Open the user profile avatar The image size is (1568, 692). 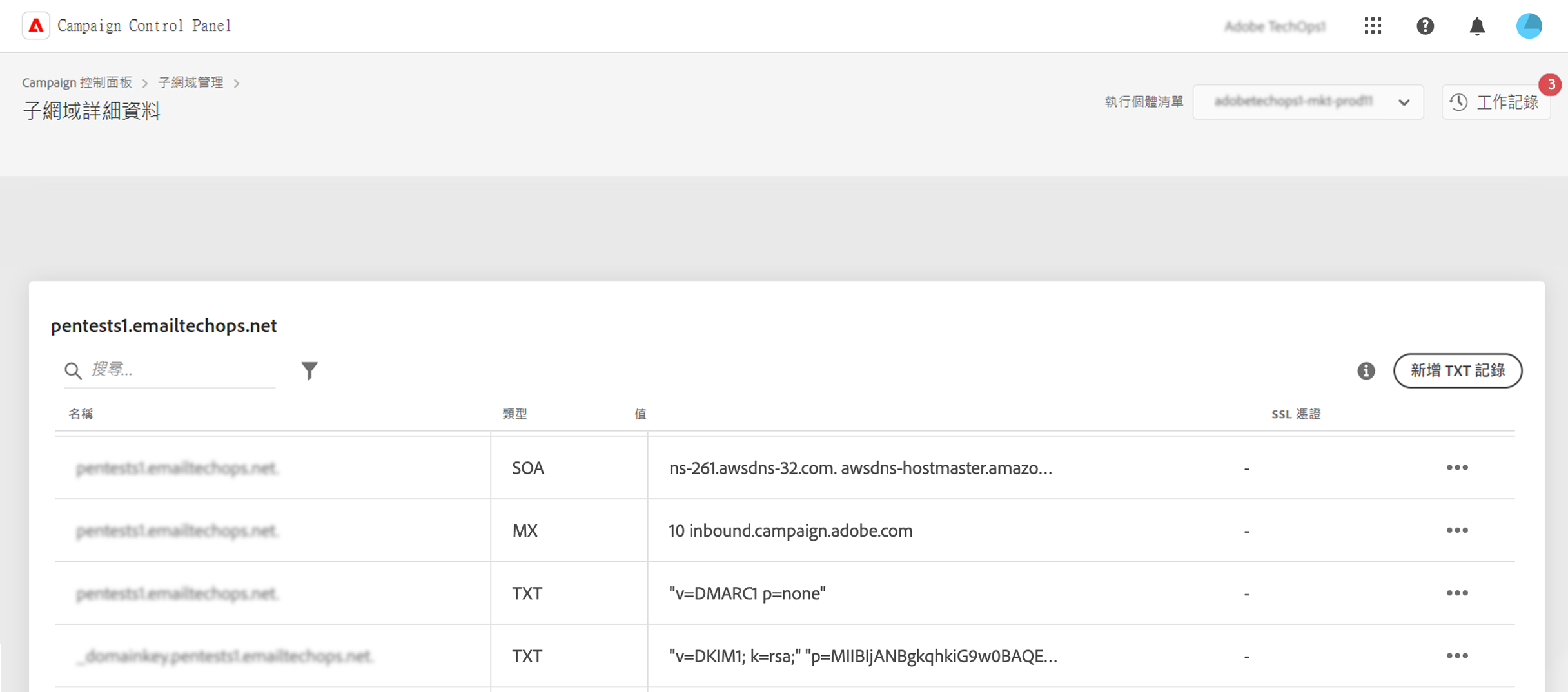[x=1529, y=26]
